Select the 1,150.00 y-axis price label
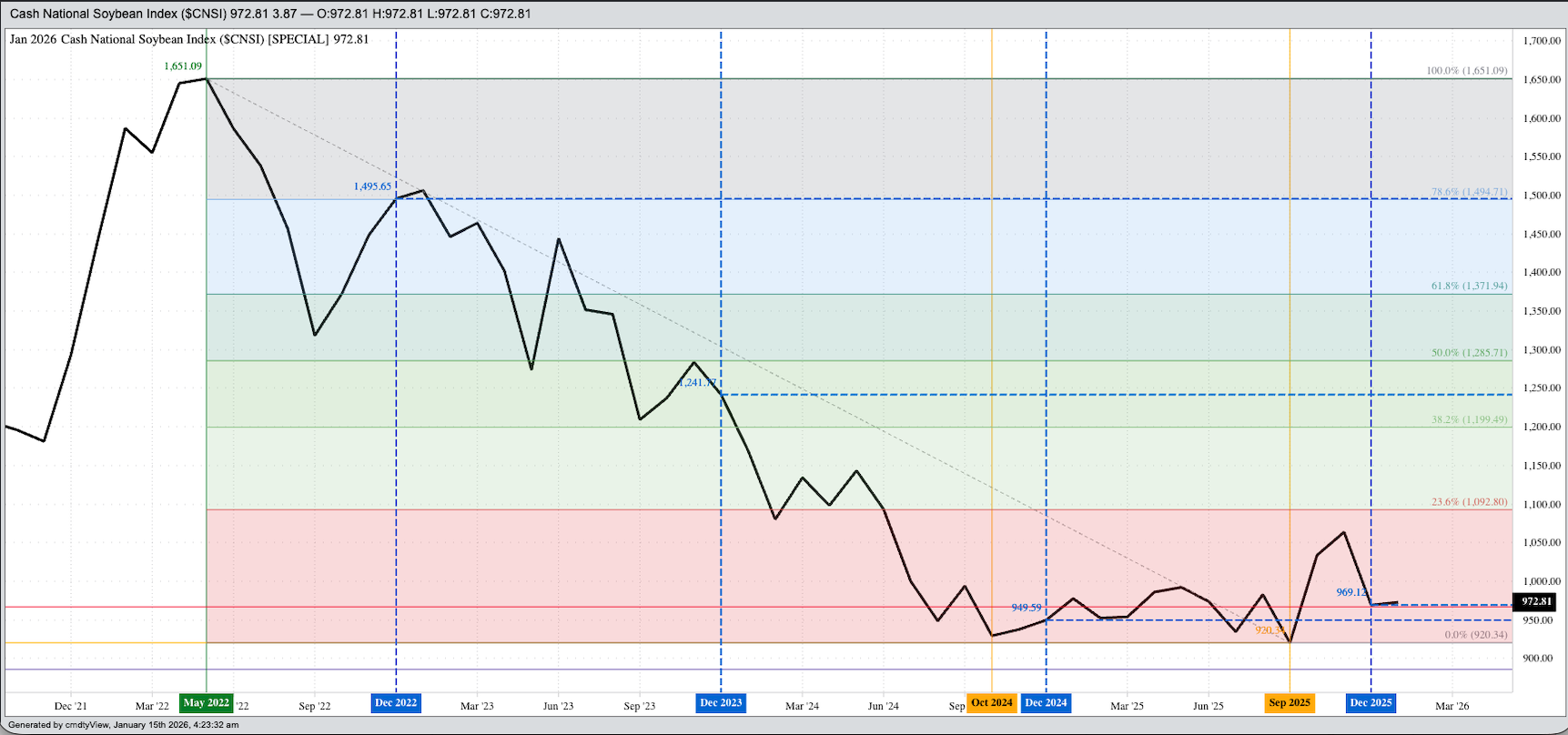1568x735 pixels. point(1541,466)
